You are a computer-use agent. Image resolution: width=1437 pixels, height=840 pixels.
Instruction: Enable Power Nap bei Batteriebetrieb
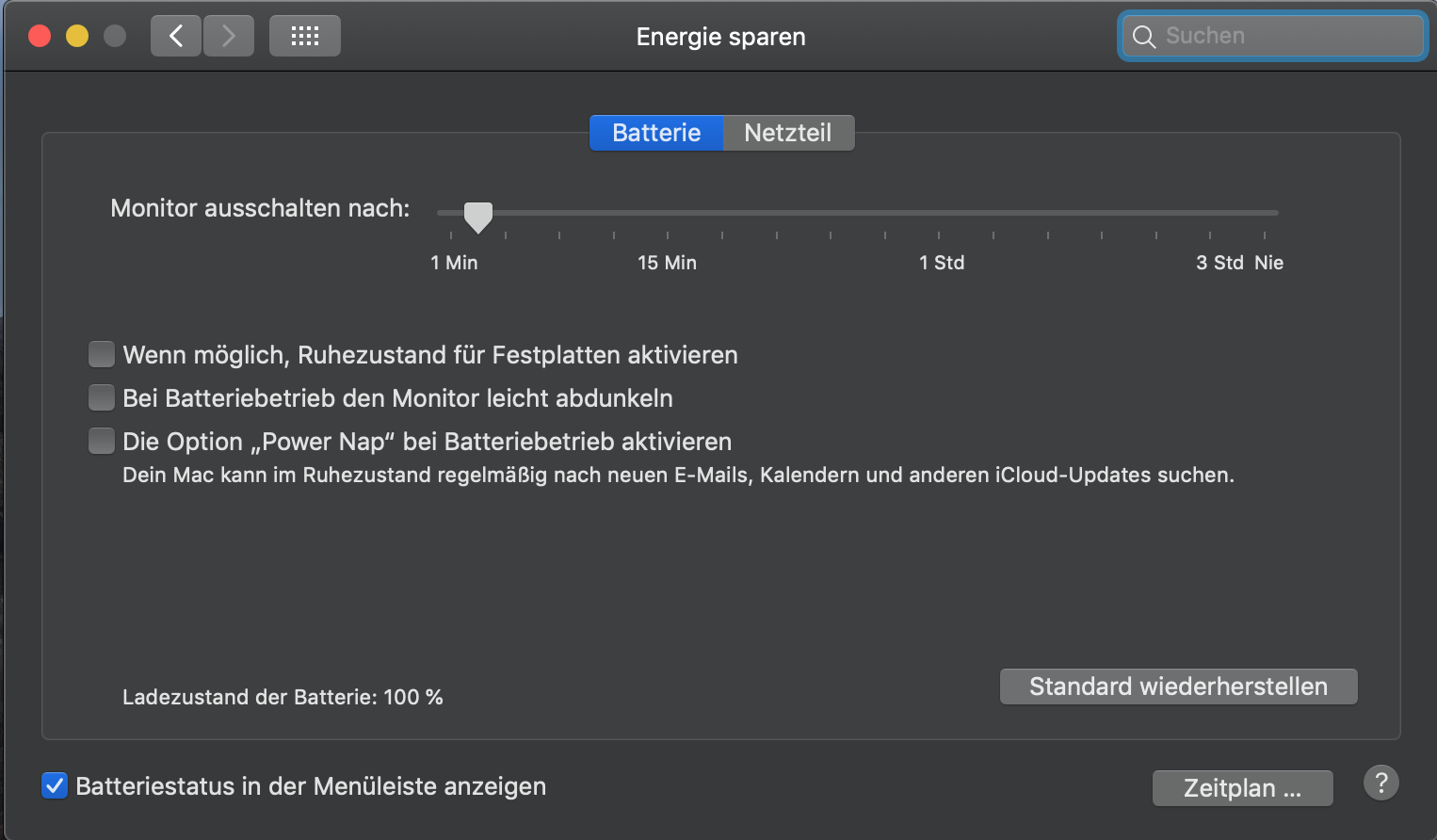(102, 442)
